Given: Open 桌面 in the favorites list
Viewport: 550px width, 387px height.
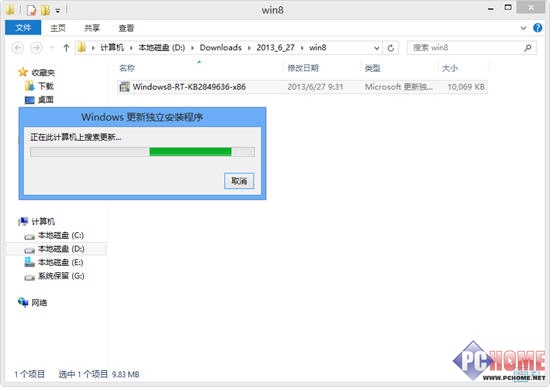Looking at the screenshot, I should click(x=46, y=100).
